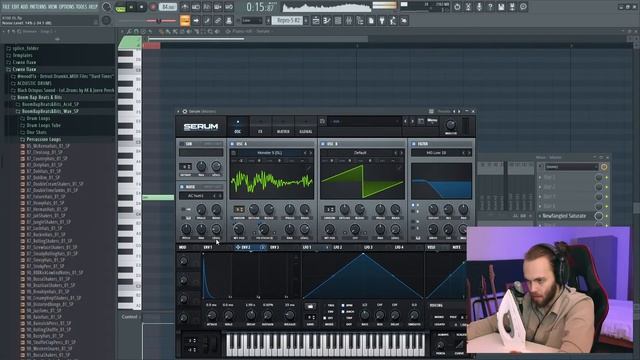Go to the previous Serum preset arrow
640x360 pixels.
point(405,121)
